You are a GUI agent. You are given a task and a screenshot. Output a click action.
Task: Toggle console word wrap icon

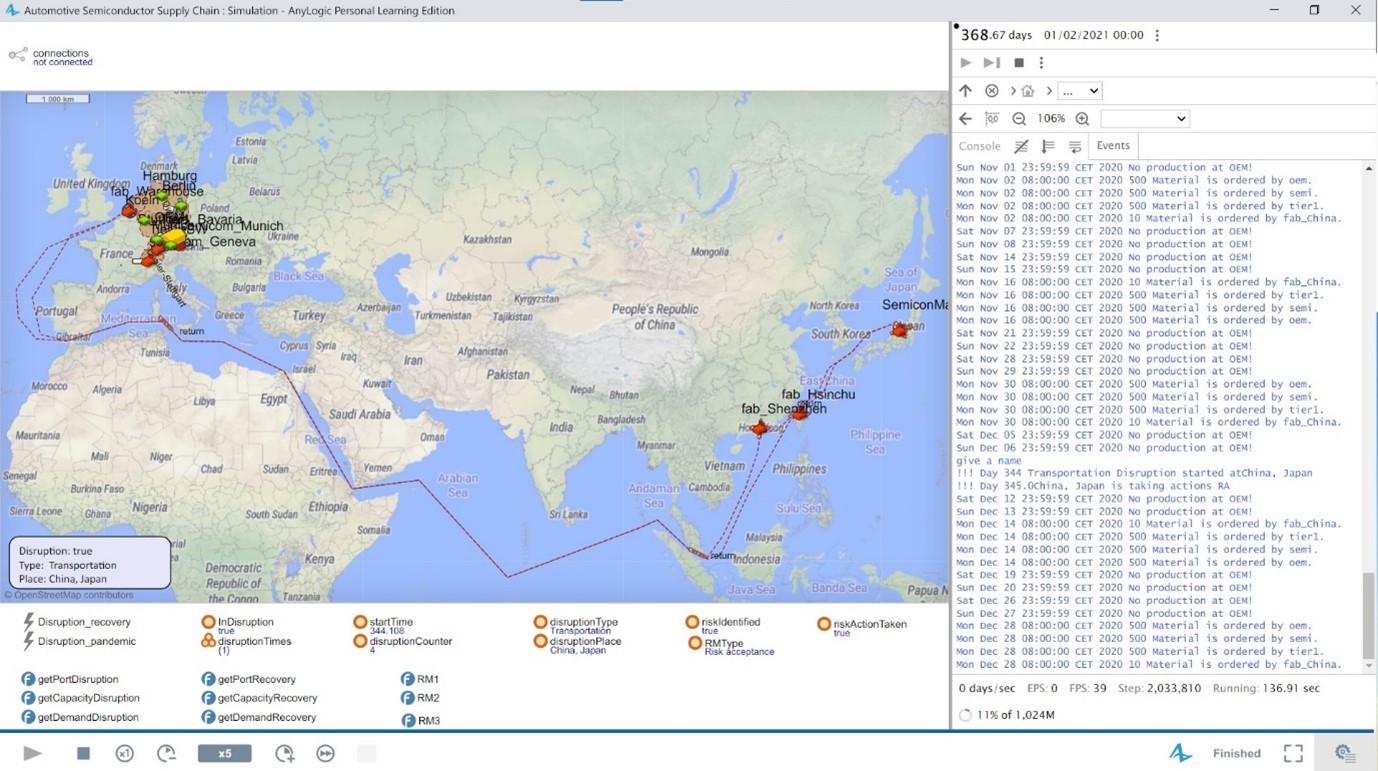tap(1075, 146)
